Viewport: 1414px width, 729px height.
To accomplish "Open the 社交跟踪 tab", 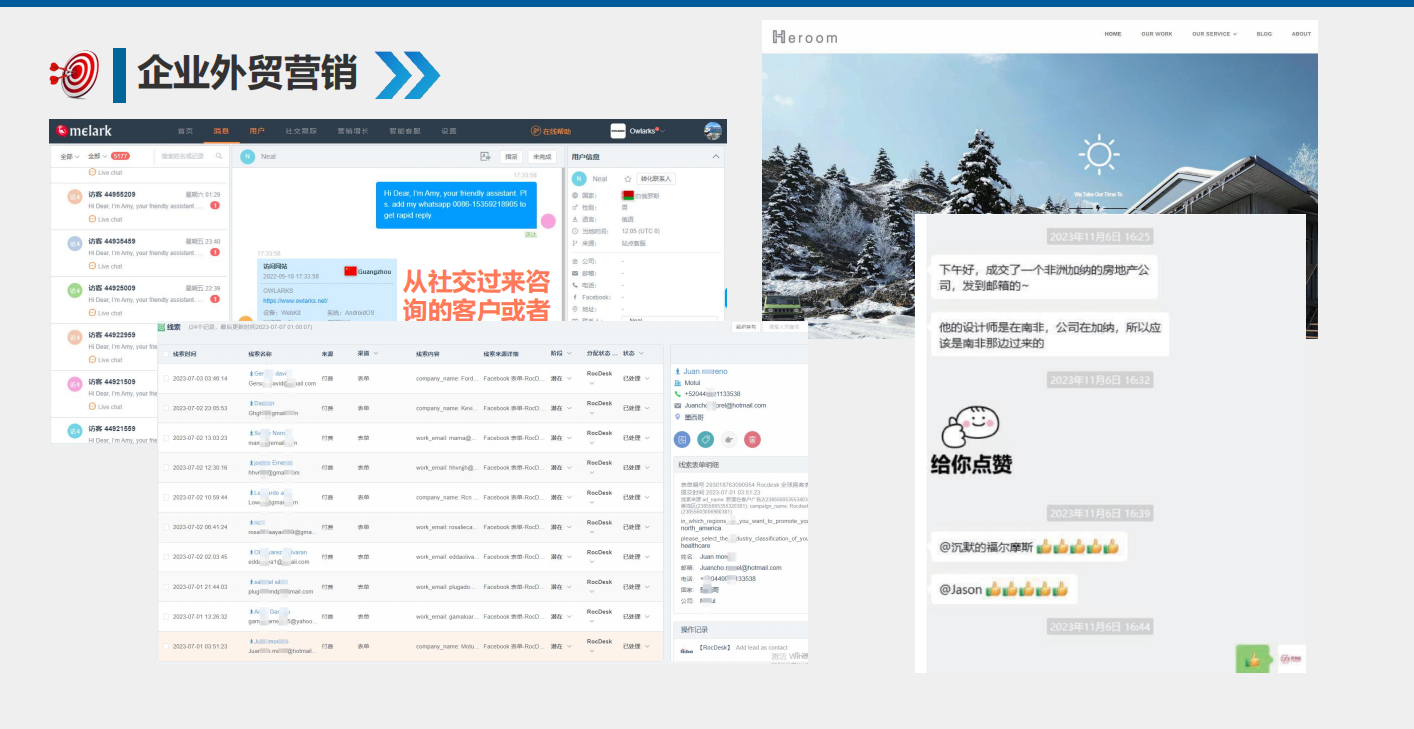I will [x=301, y=131].
